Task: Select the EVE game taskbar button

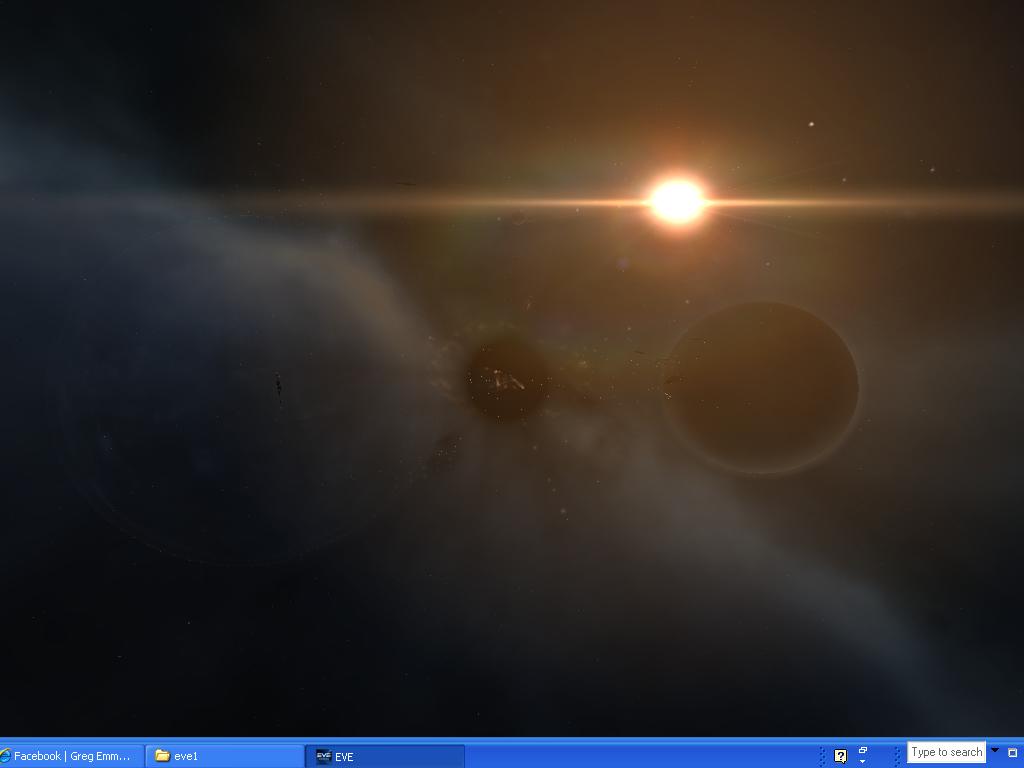Action: [x=385, y=756]
